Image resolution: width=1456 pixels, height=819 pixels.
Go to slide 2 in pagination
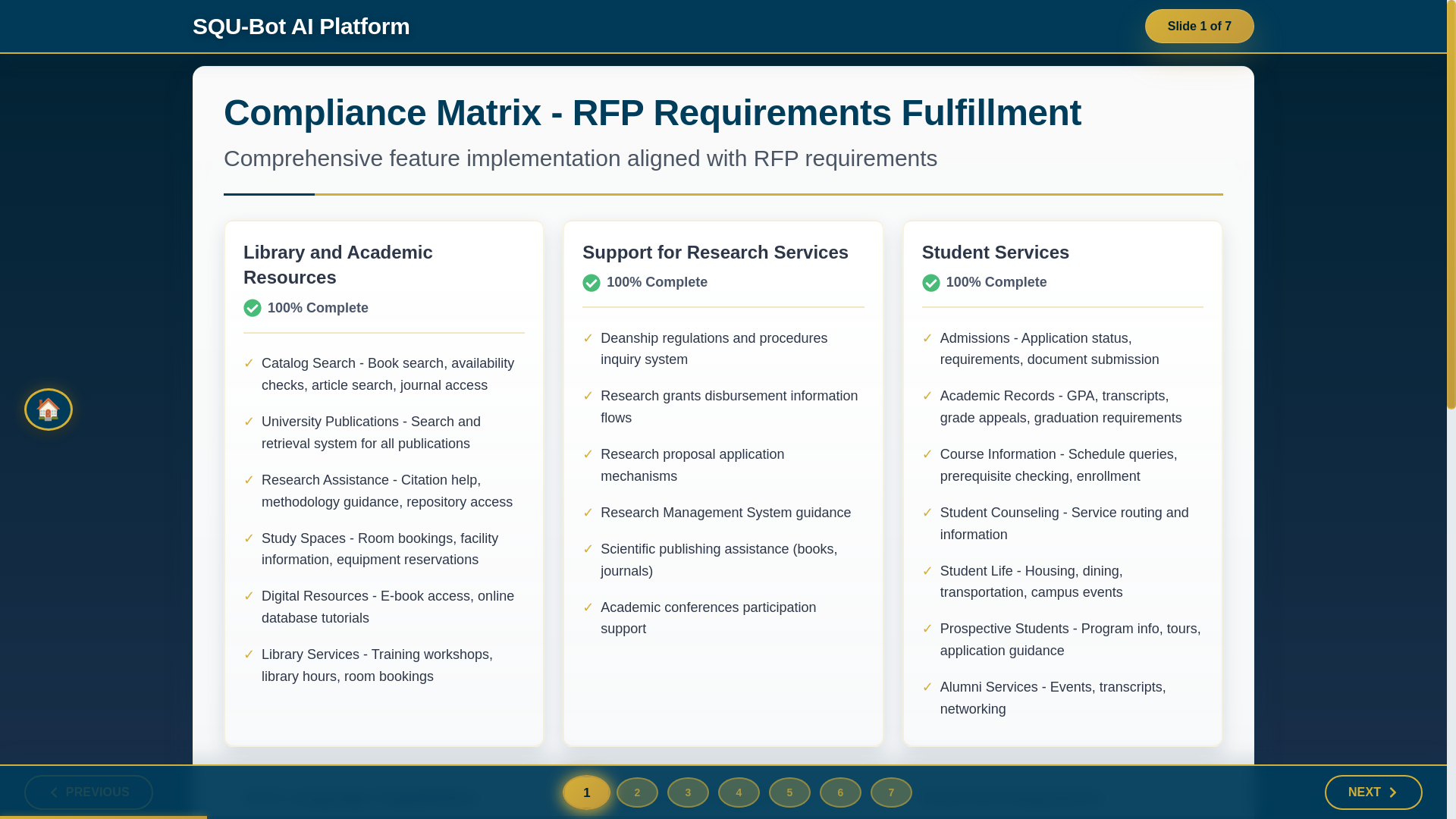[x=637, y=792]
